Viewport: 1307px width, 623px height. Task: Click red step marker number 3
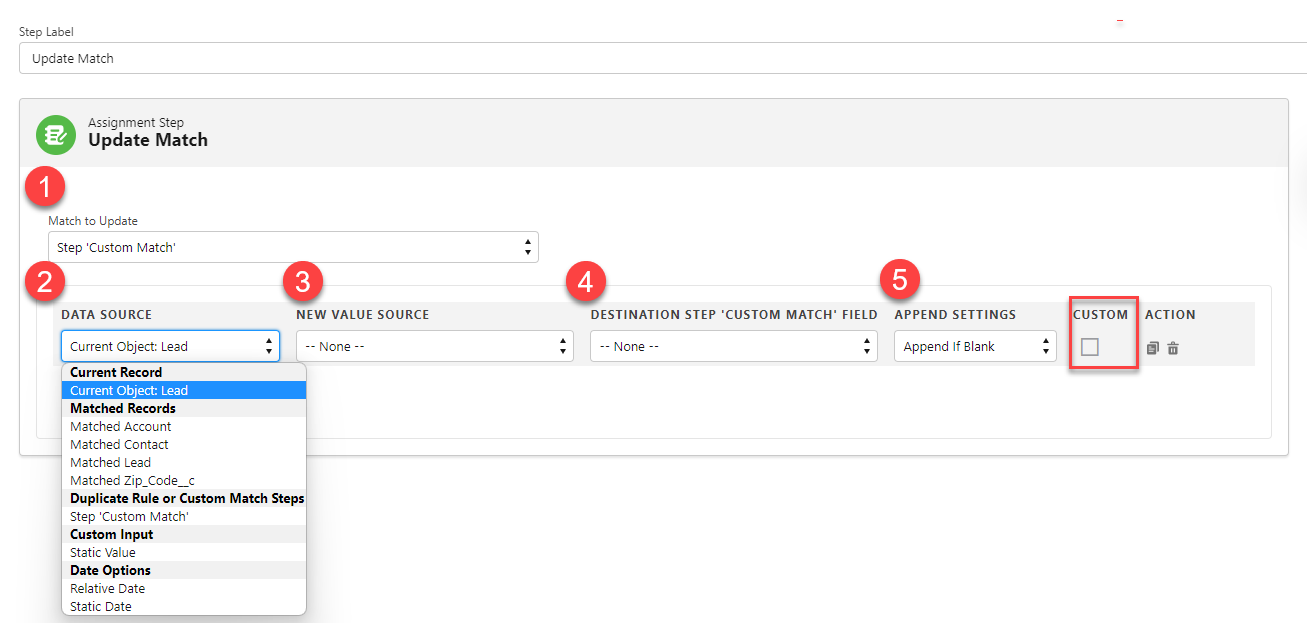pos(302,282)
